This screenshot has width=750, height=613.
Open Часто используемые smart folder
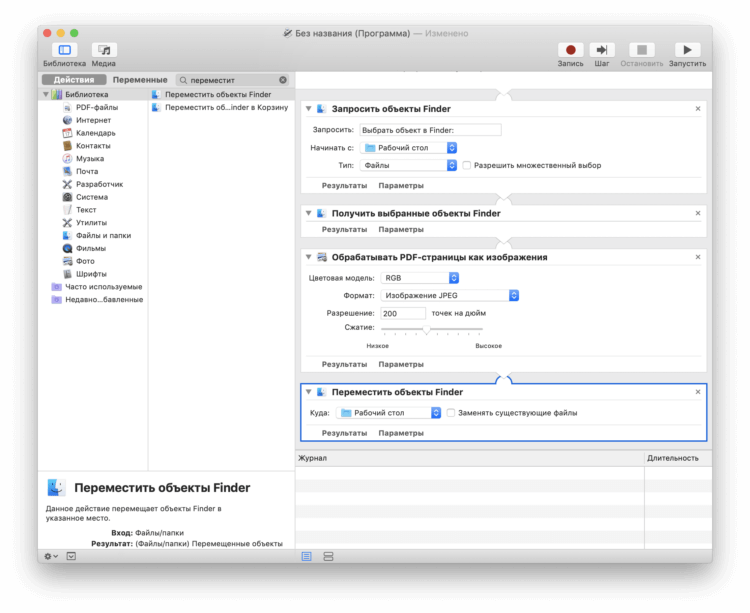tap(103, 287)
